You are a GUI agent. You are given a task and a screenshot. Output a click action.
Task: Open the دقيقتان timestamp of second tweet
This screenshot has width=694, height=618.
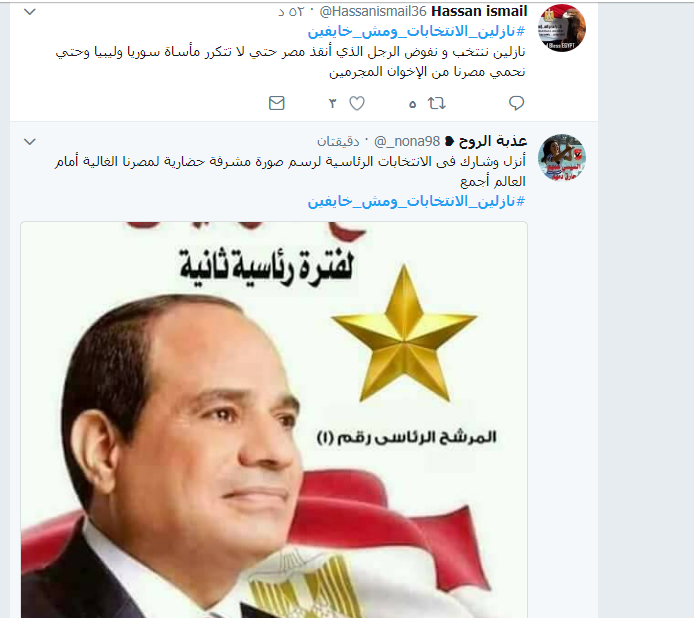(338, 142)
